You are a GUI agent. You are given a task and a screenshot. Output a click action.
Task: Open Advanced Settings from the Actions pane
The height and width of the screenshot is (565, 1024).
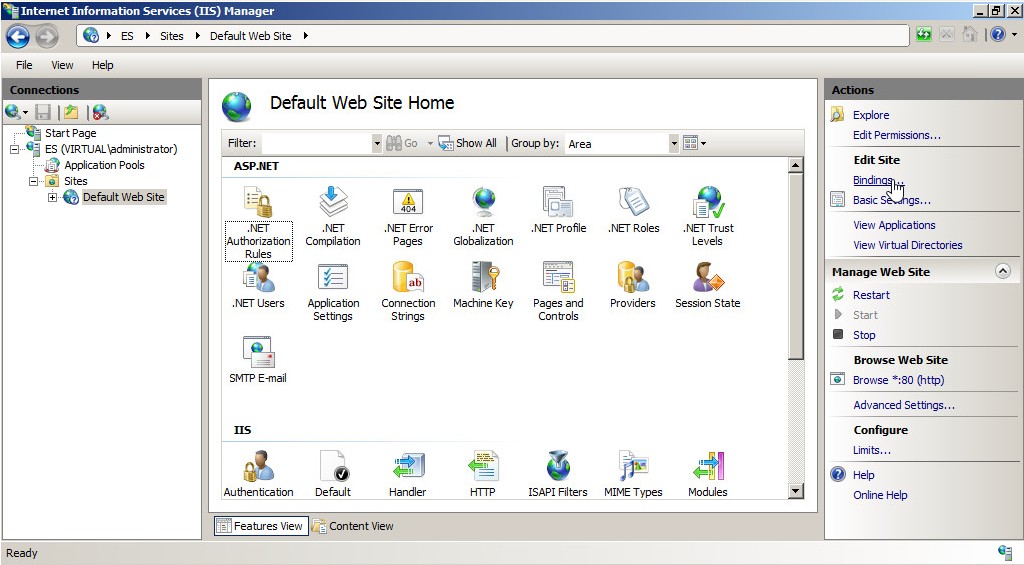(x=903, y=405)
